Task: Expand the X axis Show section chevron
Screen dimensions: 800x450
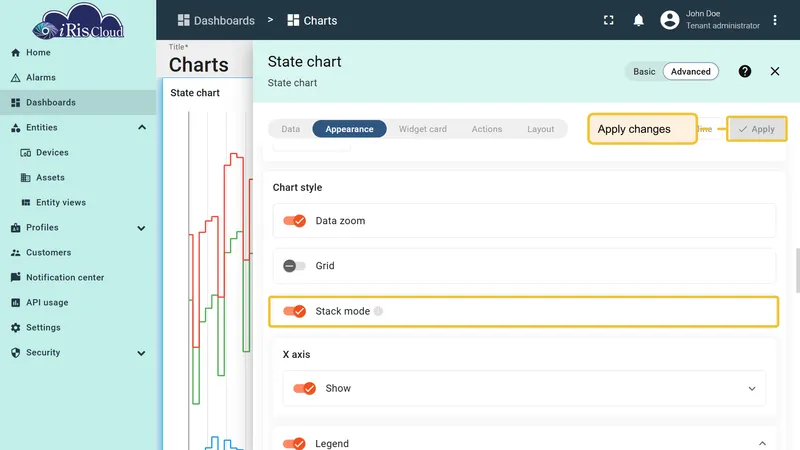Action: [x=752, y=389]
